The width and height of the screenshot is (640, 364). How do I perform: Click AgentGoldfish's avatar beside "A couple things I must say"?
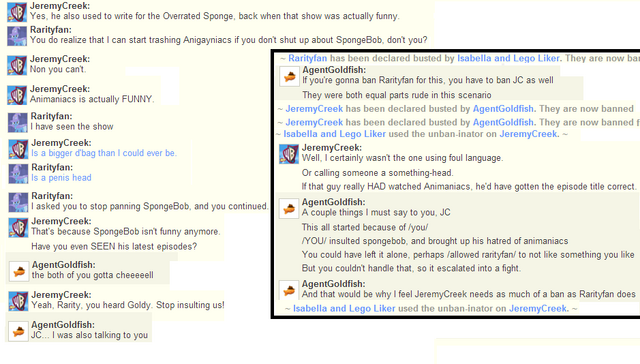289,209
